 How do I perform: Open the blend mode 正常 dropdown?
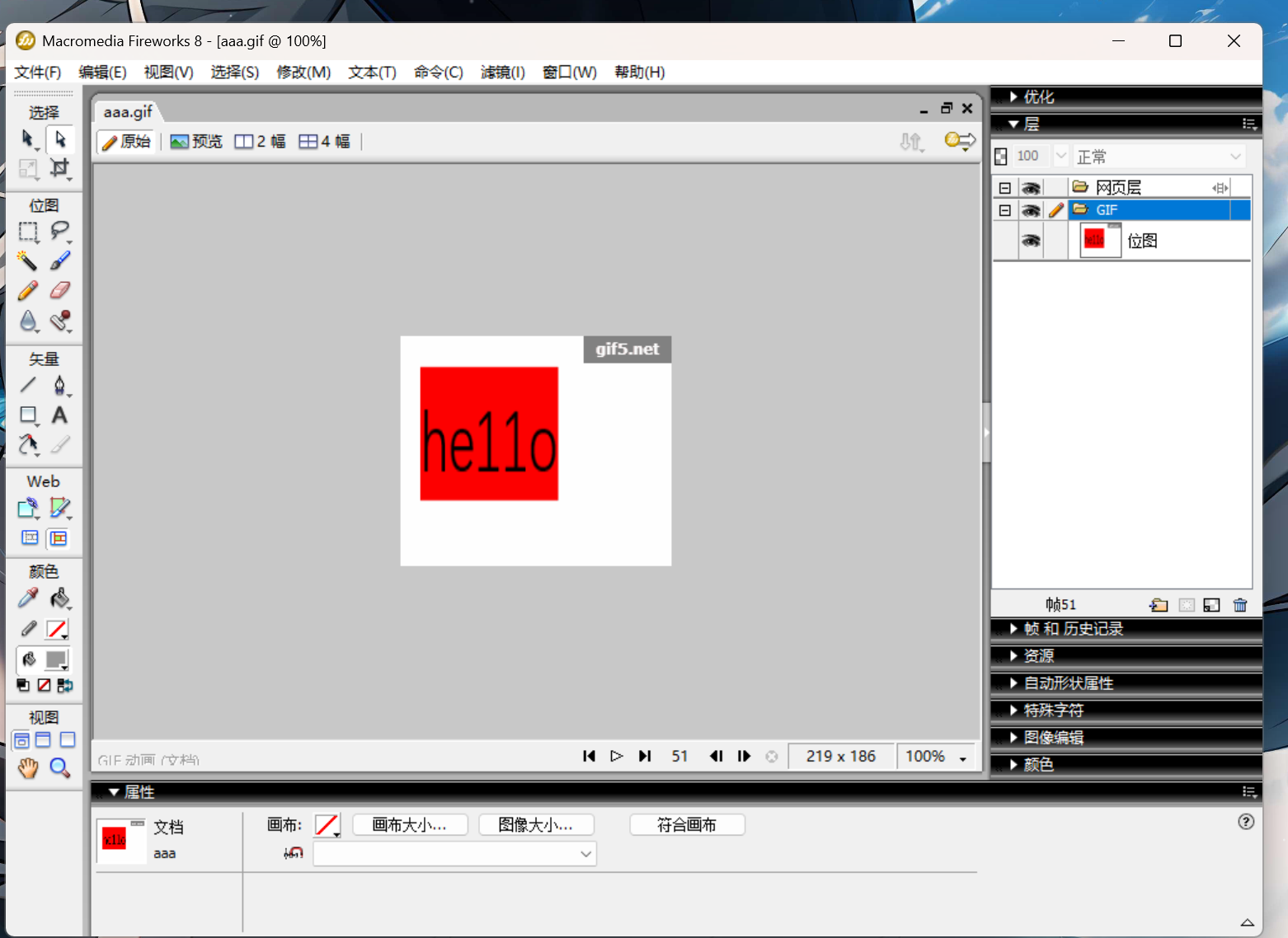(x=1158, y=157)
